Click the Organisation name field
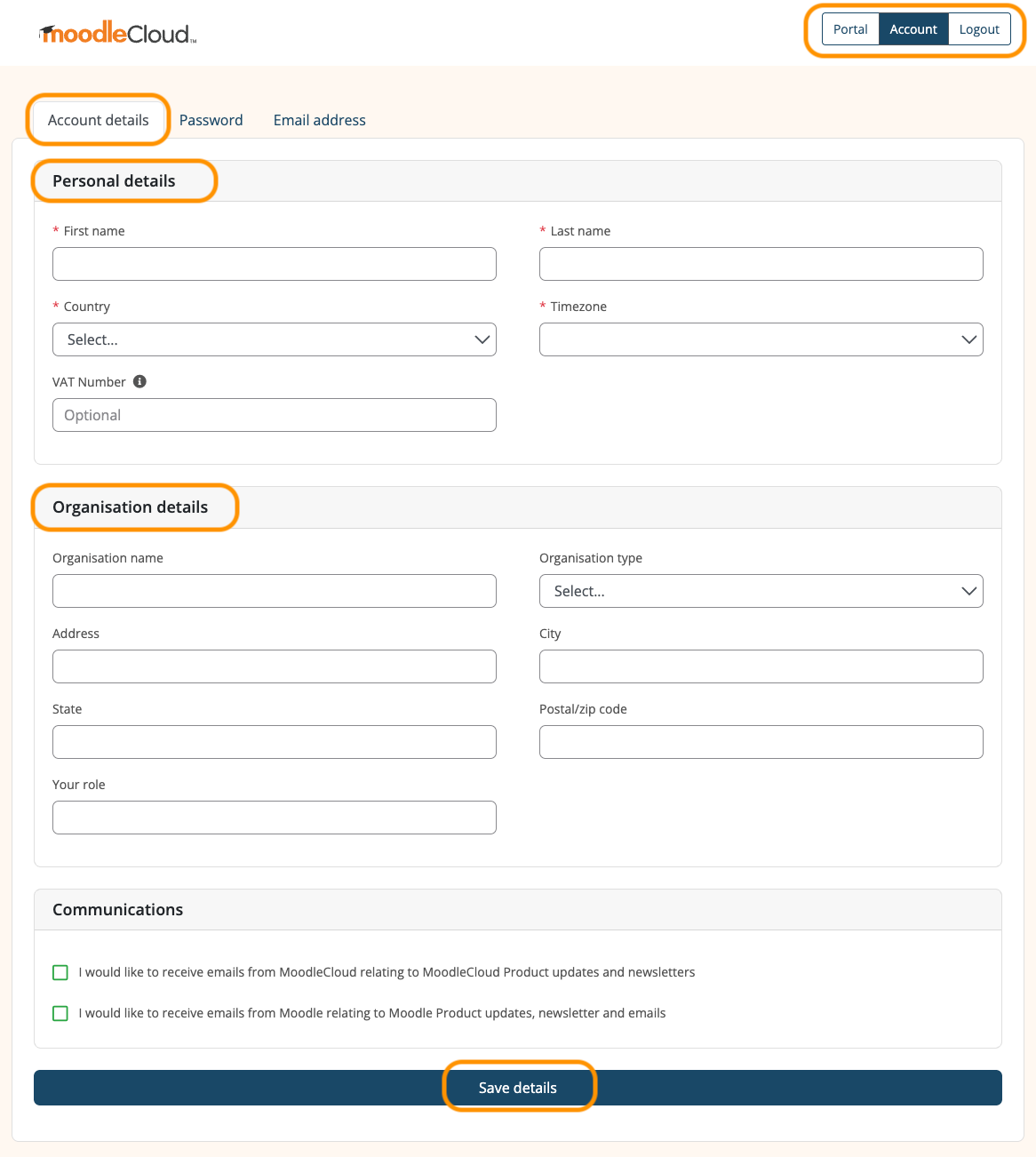 274,591
